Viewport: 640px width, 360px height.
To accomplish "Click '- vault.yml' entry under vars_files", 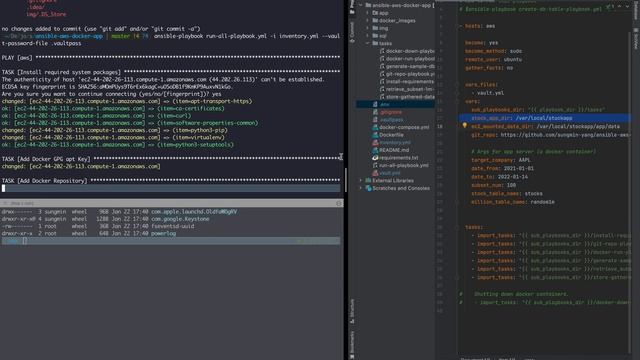I will point(488,93).
